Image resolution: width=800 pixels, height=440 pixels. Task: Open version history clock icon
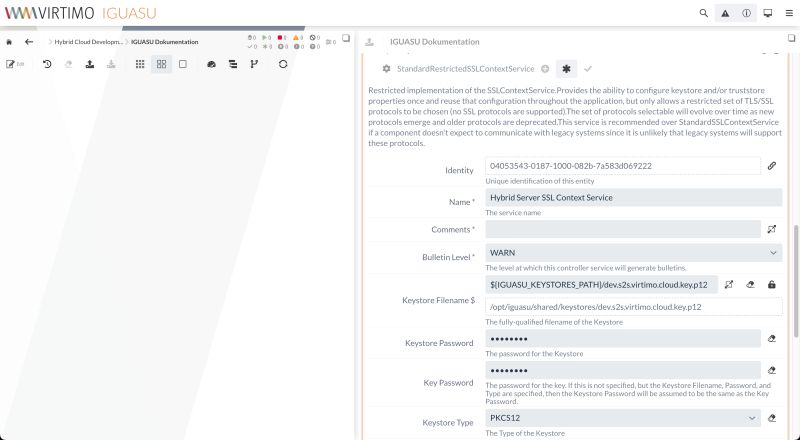point(47,64)
